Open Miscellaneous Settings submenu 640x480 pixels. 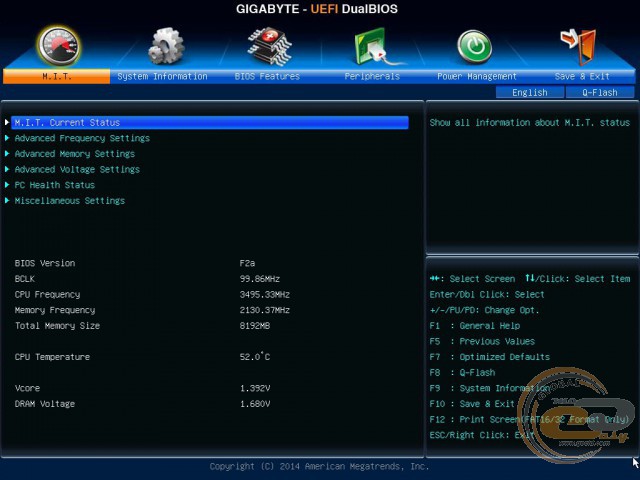70,201
